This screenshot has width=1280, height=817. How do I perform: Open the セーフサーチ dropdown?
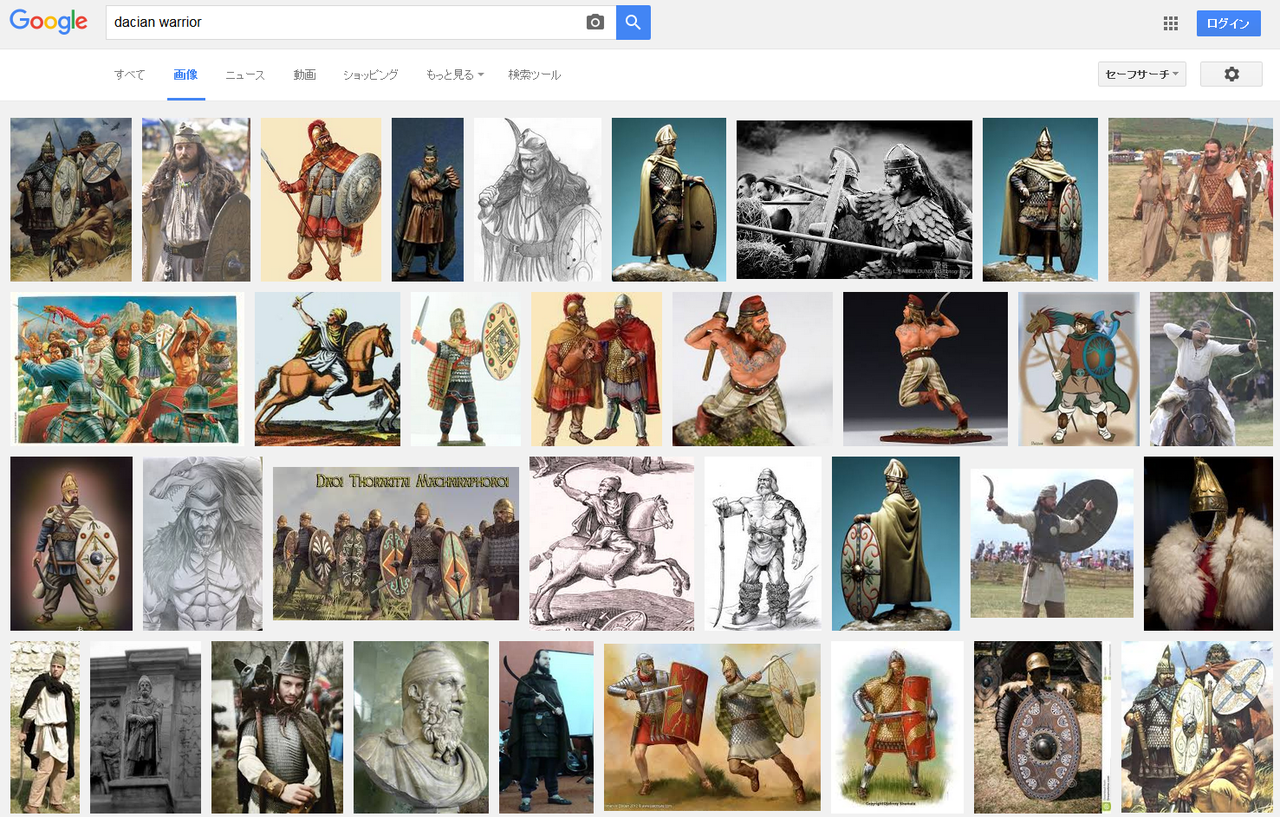pyautogui.click(x=1141, y=74)
